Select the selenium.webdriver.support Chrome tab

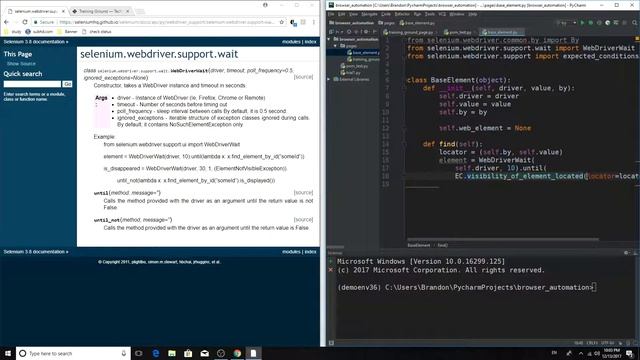35,11
